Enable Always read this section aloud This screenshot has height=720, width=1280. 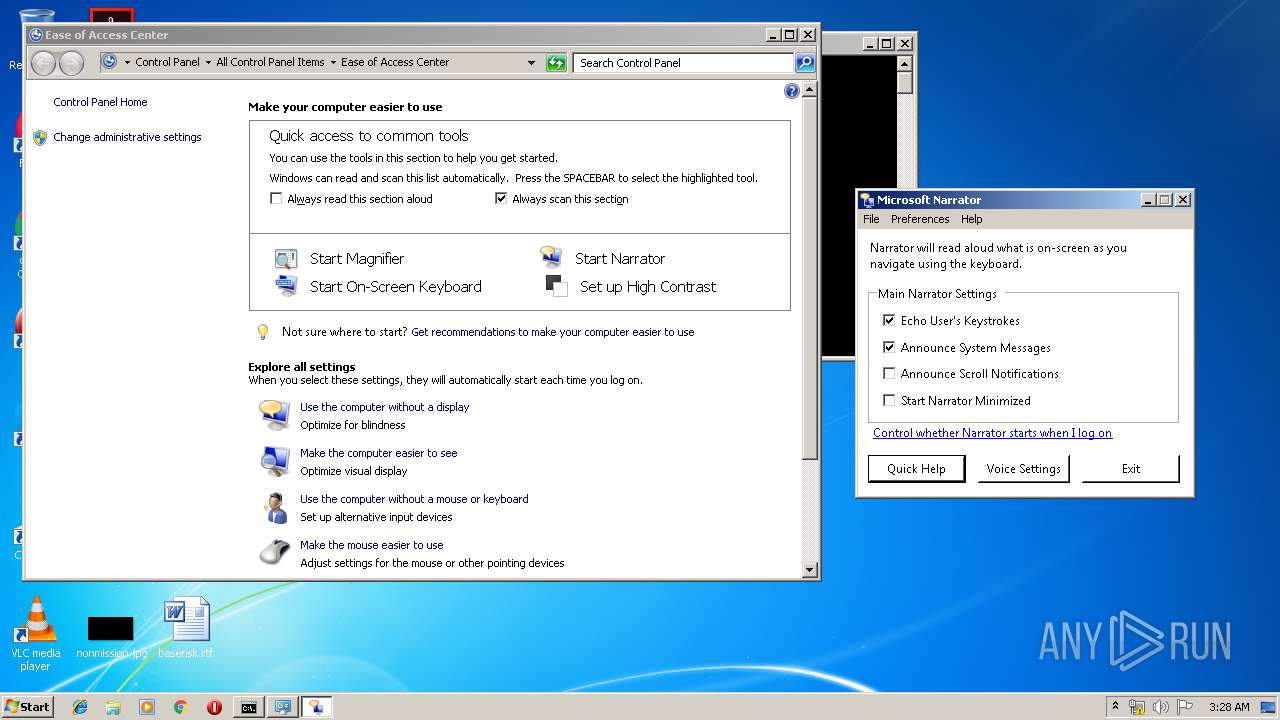coord(277,199)
